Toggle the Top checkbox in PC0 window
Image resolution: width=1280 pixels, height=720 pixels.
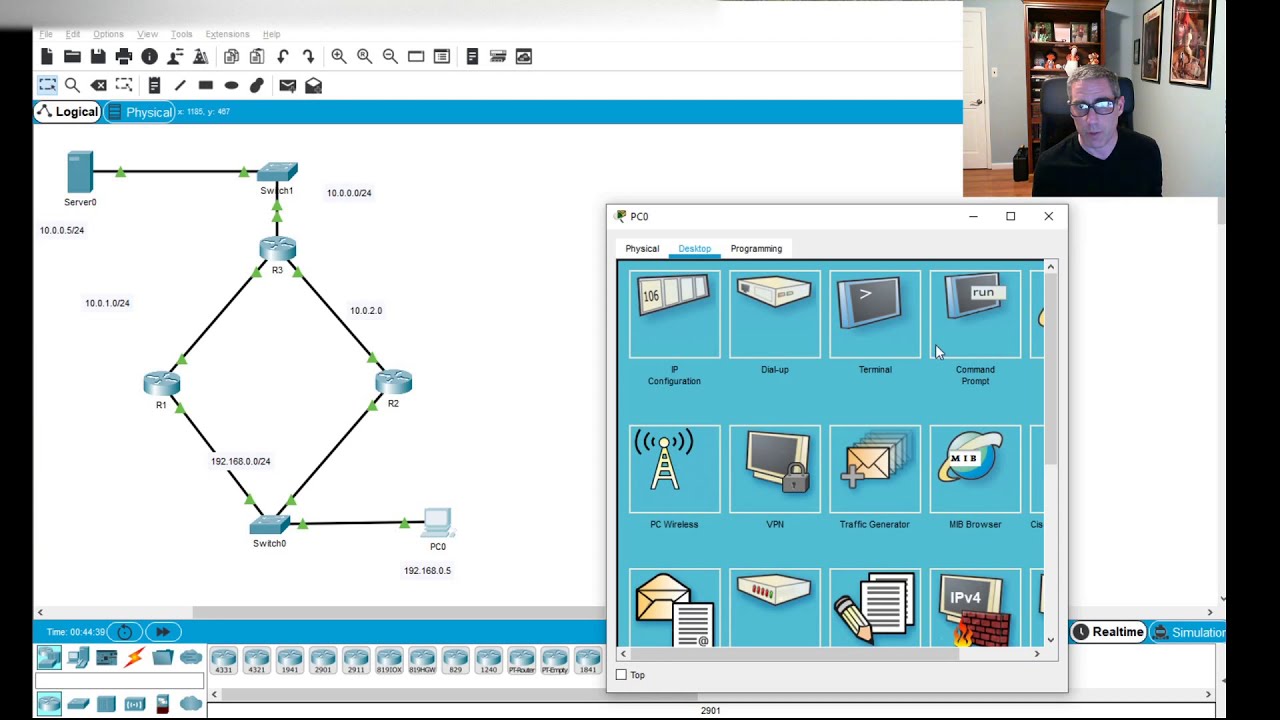point(621,675)
